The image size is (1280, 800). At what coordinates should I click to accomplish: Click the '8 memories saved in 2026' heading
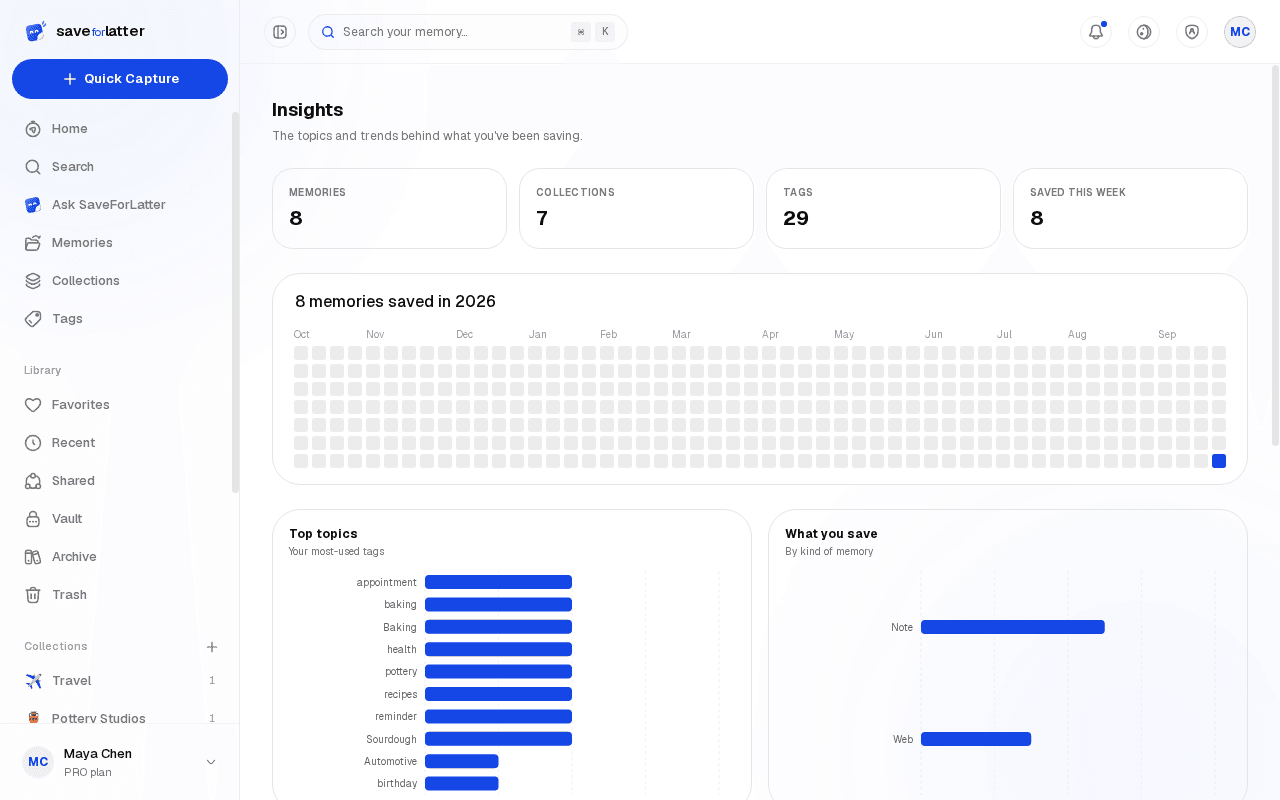(x=395, y=301)
